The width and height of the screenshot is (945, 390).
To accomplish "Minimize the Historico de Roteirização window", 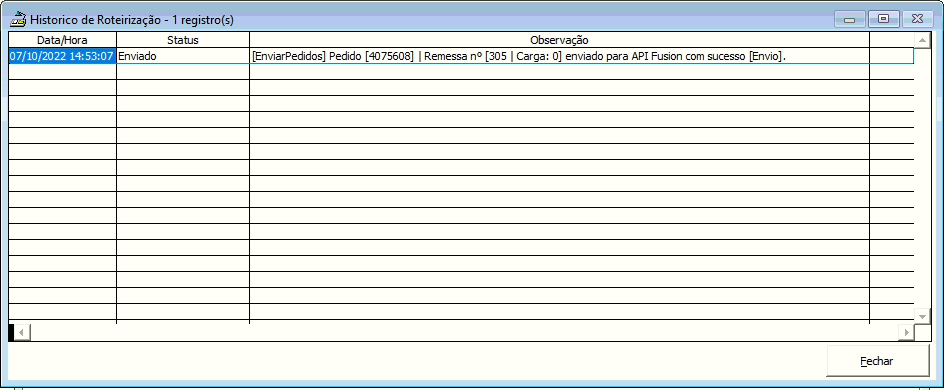I will click(850, 19).
